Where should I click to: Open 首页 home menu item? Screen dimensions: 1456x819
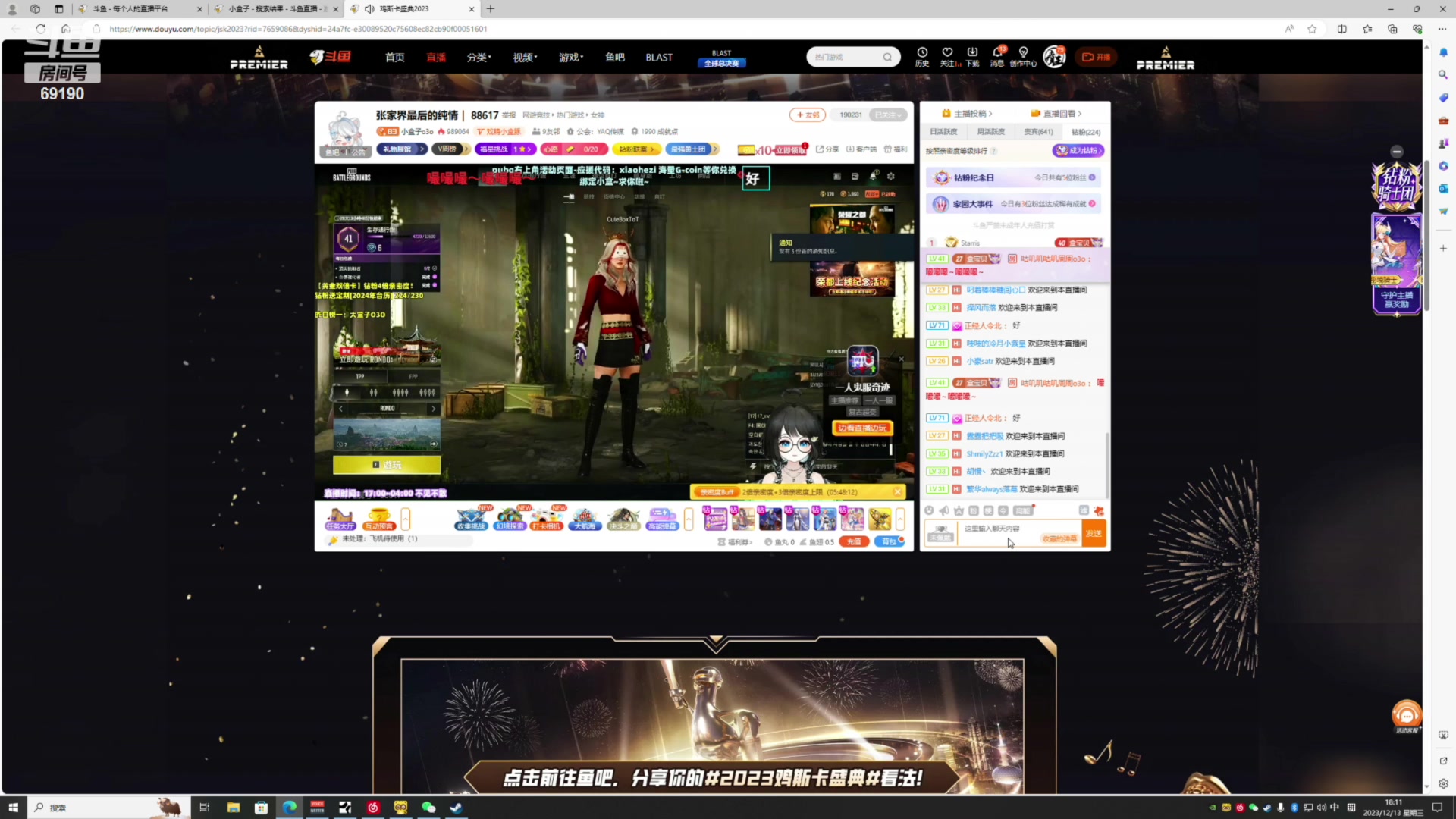(394, 58)
